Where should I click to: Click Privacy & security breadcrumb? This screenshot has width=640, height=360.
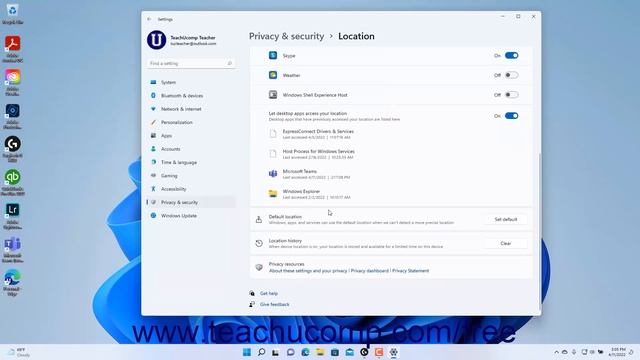tap(287, 36)
